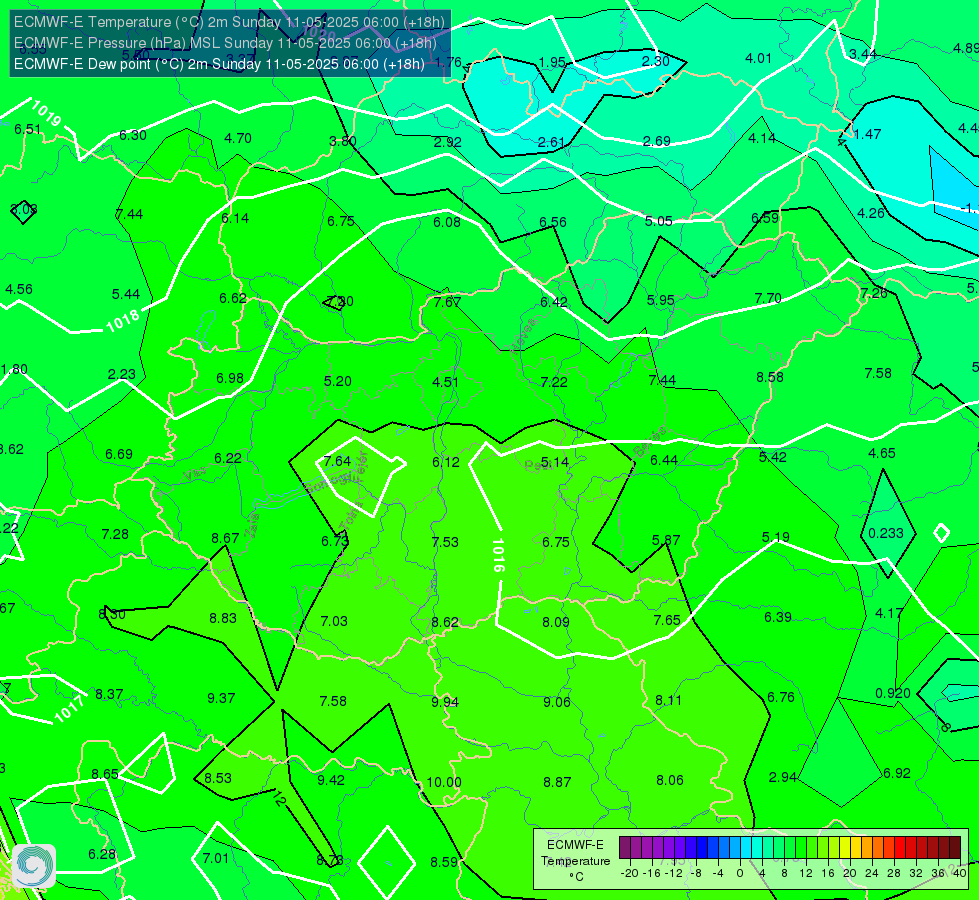Image resolution: width=979 pixels, height=900 pixels.
Task: Click the dew point value 7.70
Action: click(x=768, y=299)
